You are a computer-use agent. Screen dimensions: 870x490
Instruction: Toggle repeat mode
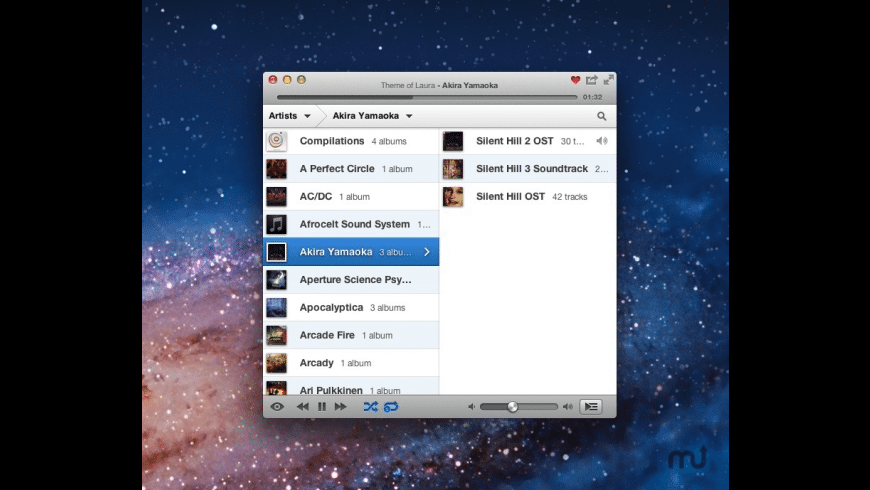click(x=390, y=407)
